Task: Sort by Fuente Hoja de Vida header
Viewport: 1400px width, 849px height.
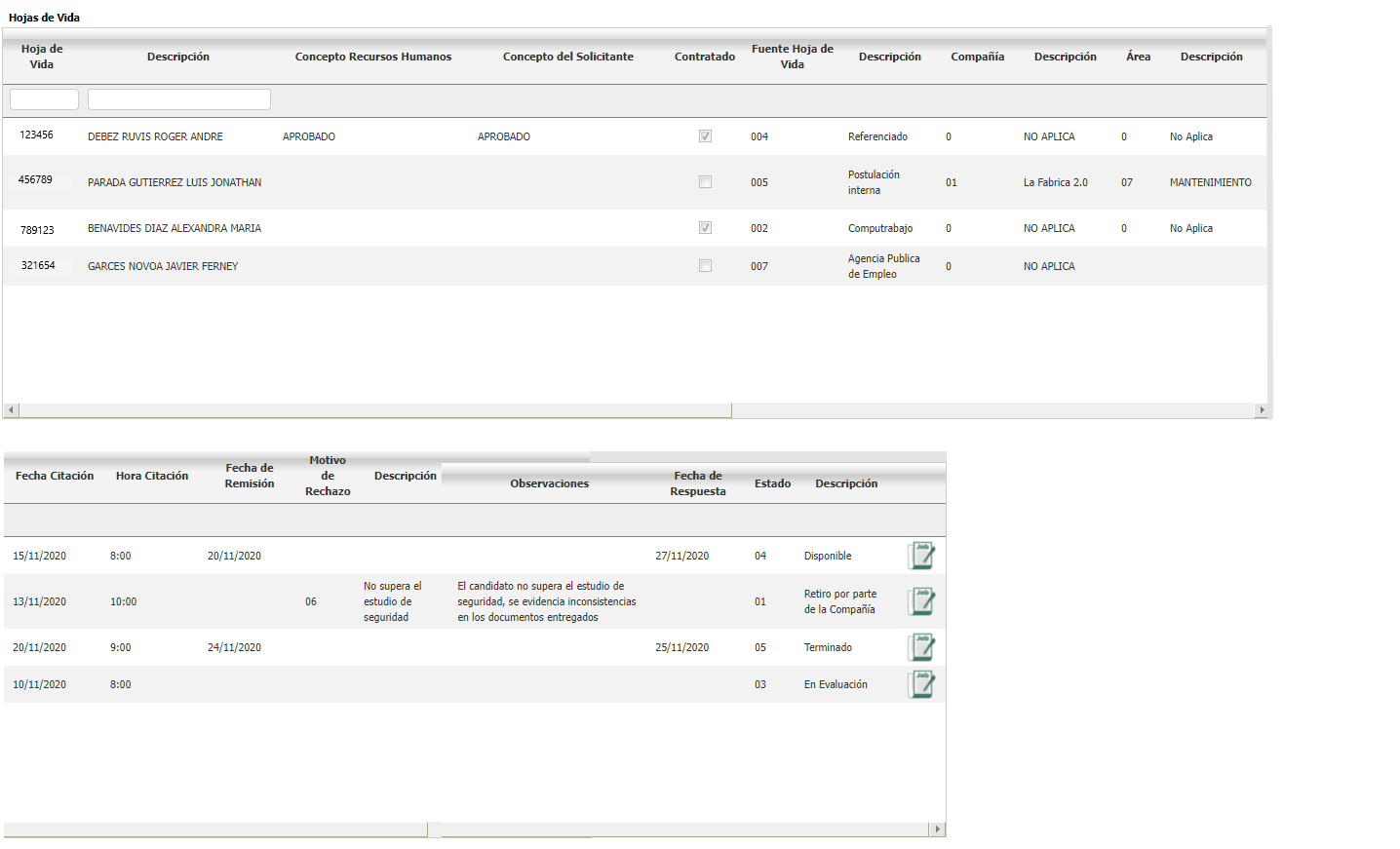Action: click(792, 57)
